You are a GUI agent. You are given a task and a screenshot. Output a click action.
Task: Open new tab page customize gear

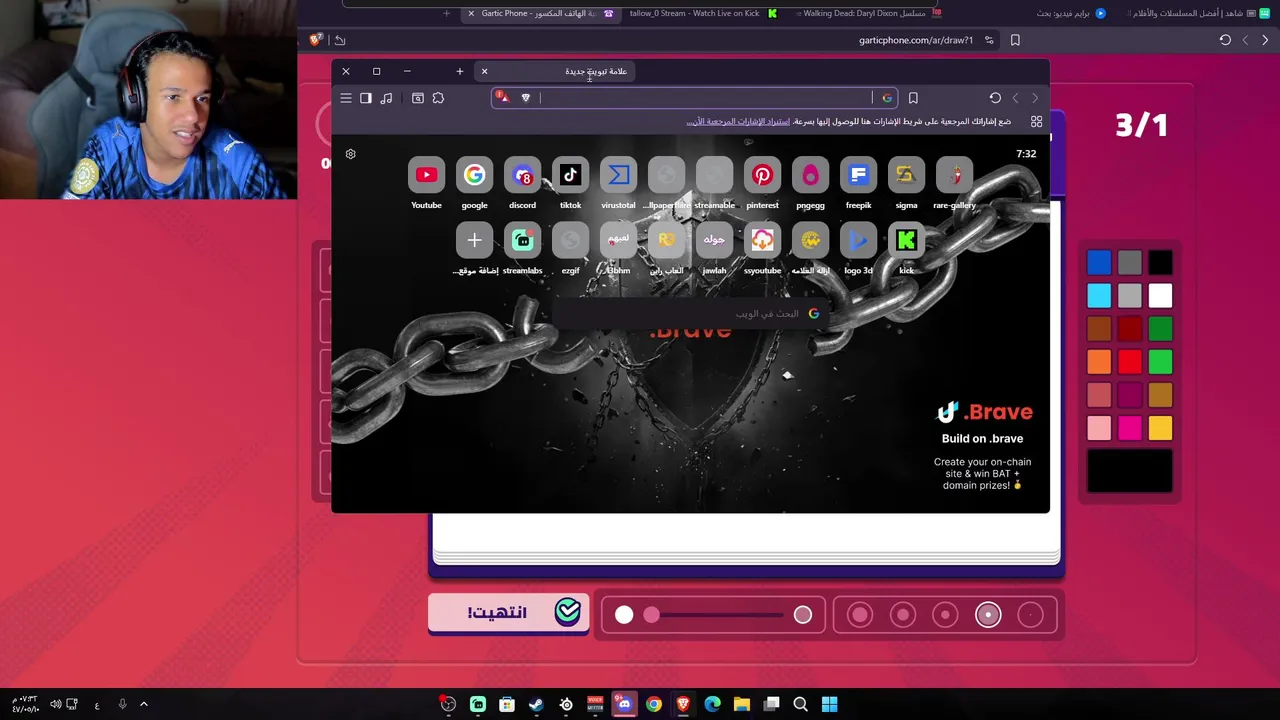(350, 154)
